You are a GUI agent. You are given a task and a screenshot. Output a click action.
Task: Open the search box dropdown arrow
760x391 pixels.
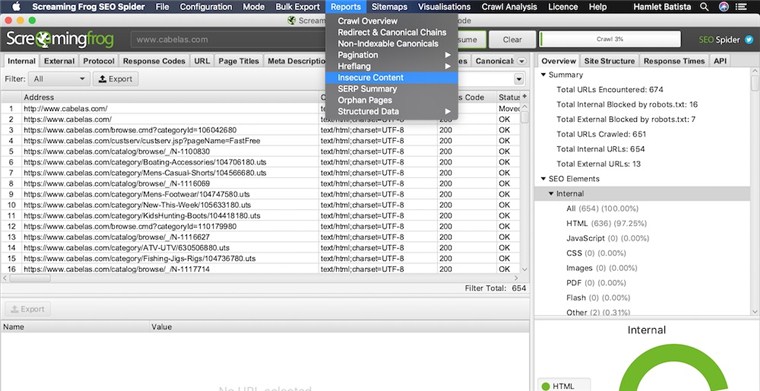tap(519, 79)
